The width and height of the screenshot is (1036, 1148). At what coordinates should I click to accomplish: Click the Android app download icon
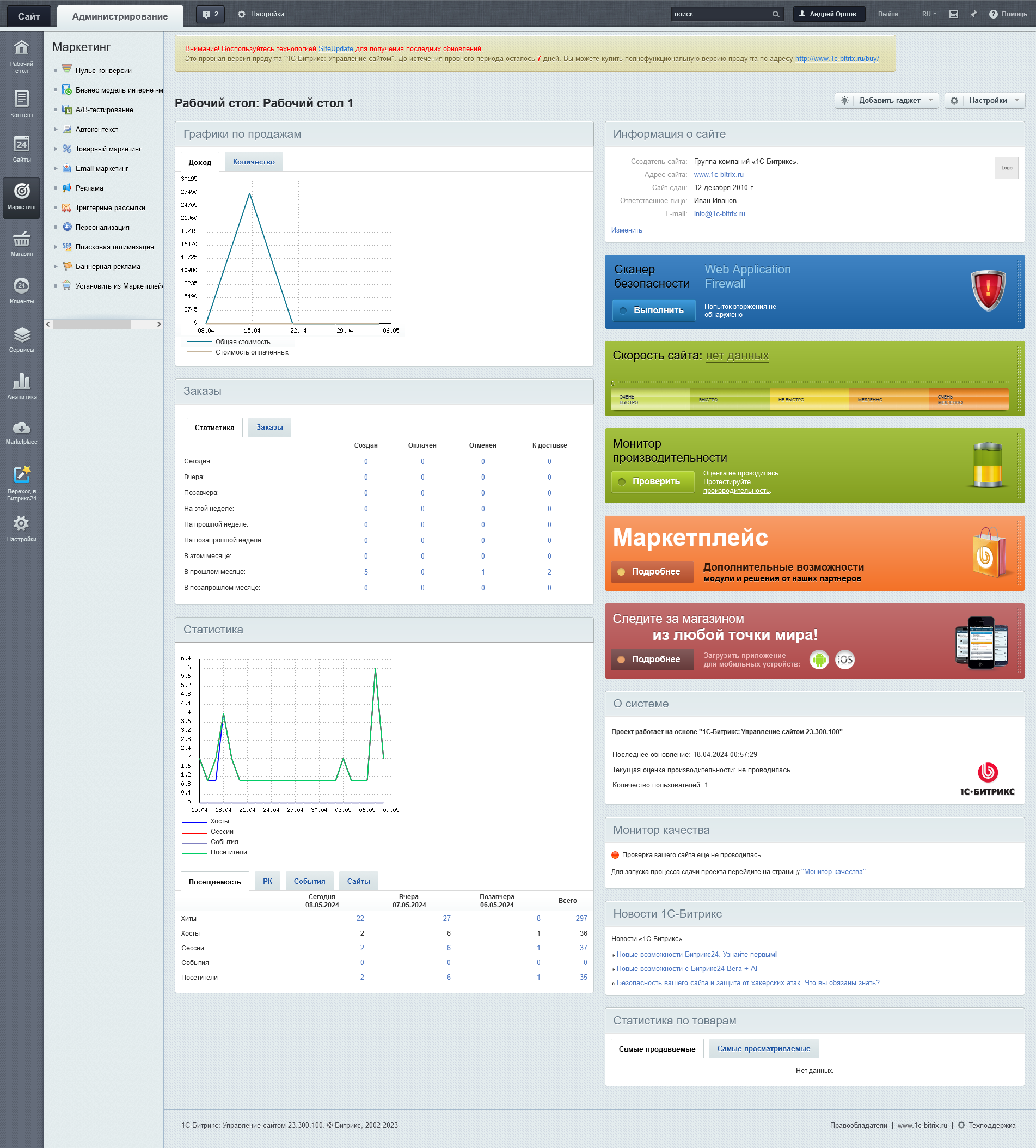click(819, 660)
